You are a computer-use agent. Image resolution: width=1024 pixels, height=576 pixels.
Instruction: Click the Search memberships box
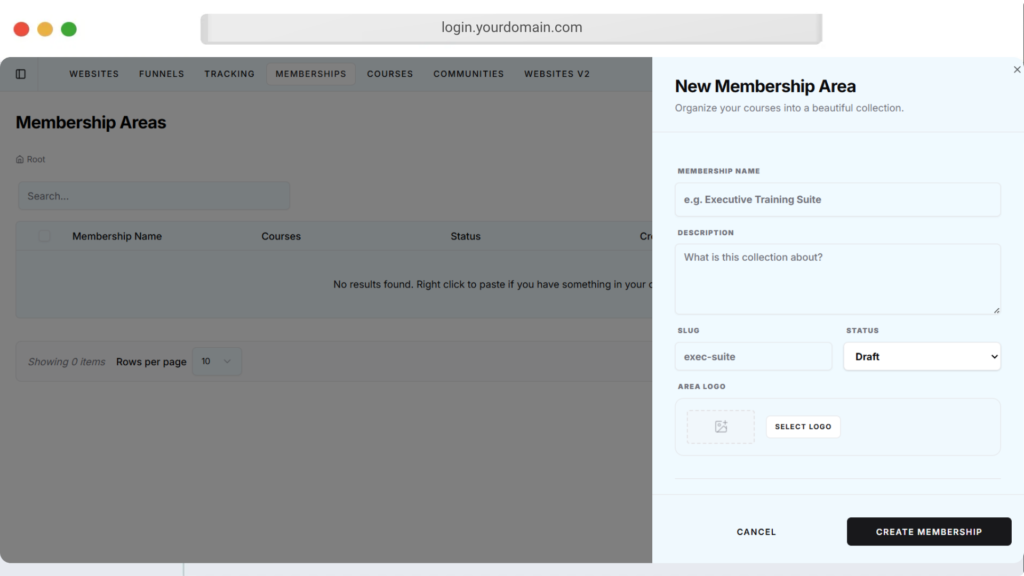click(154, 196)
